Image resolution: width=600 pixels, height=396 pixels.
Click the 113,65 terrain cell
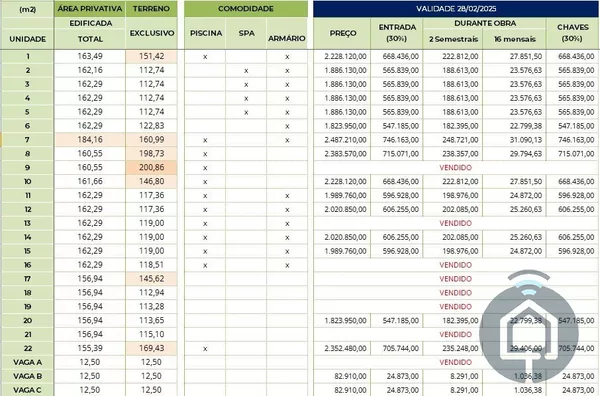pyautogui.click(x=152, y=320)
